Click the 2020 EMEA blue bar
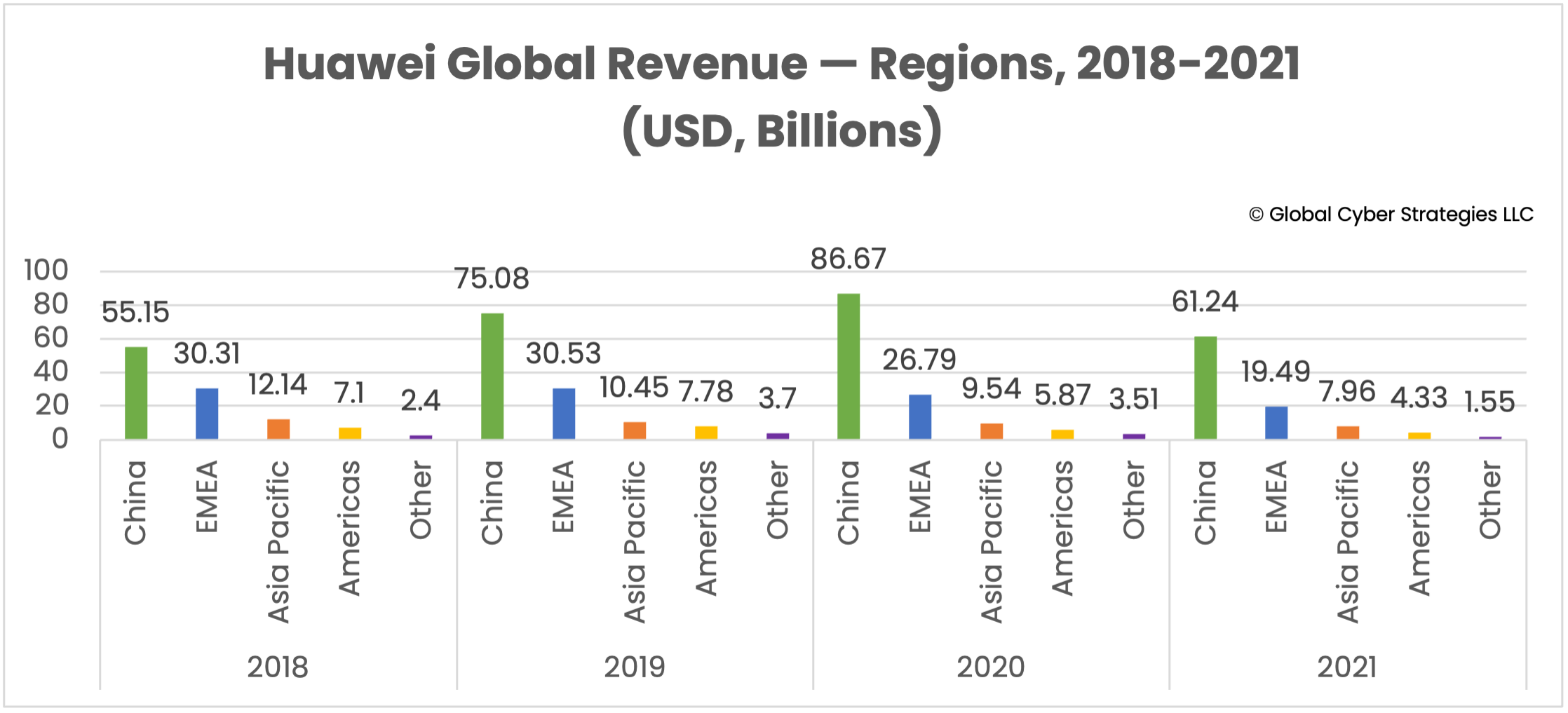 [920, 417]
